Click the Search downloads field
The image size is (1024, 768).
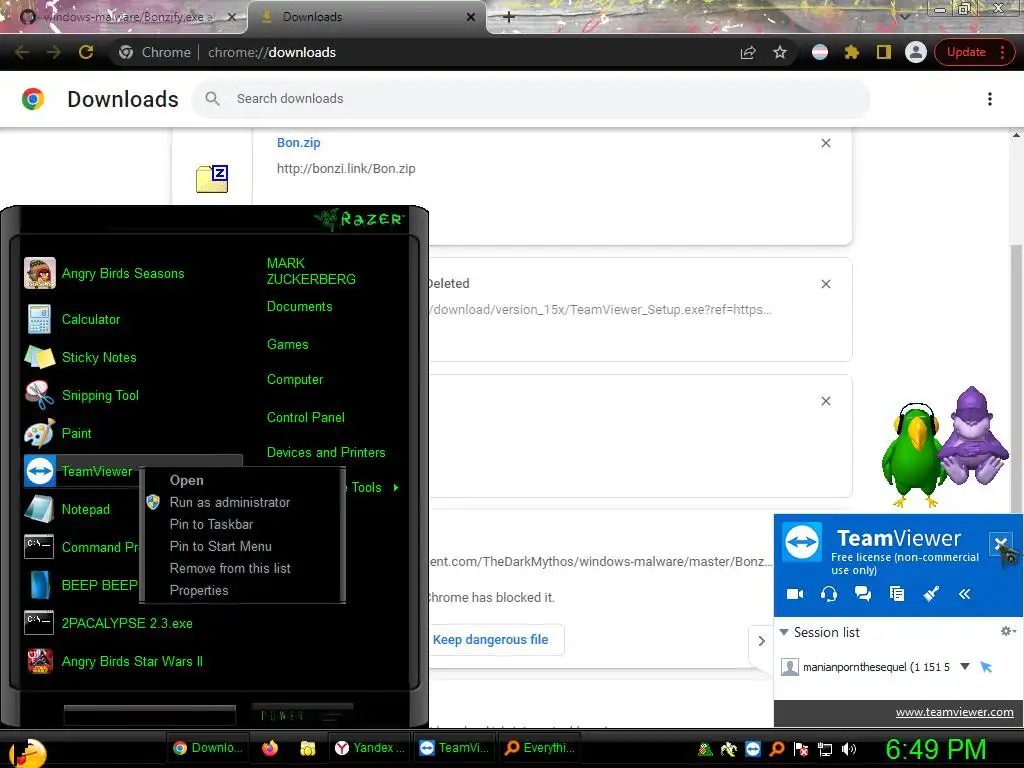coord(531,99)
